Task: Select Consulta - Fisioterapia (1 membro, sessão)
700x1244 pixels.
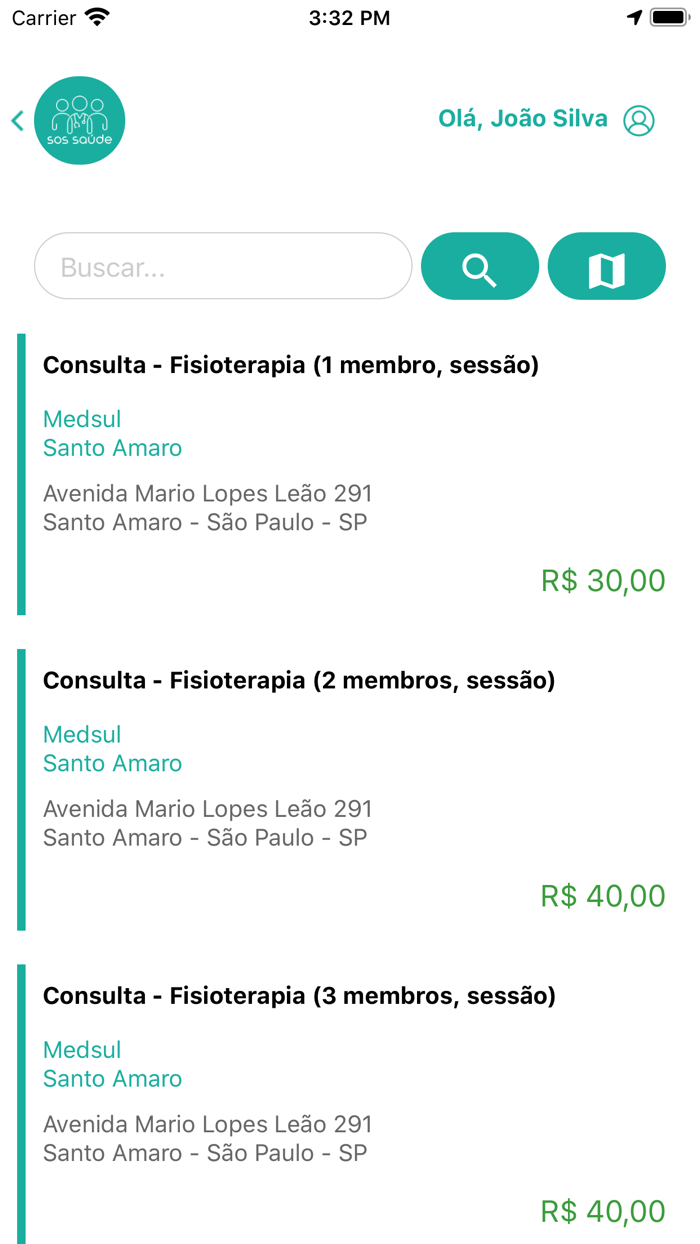Action: pos(291,365)
